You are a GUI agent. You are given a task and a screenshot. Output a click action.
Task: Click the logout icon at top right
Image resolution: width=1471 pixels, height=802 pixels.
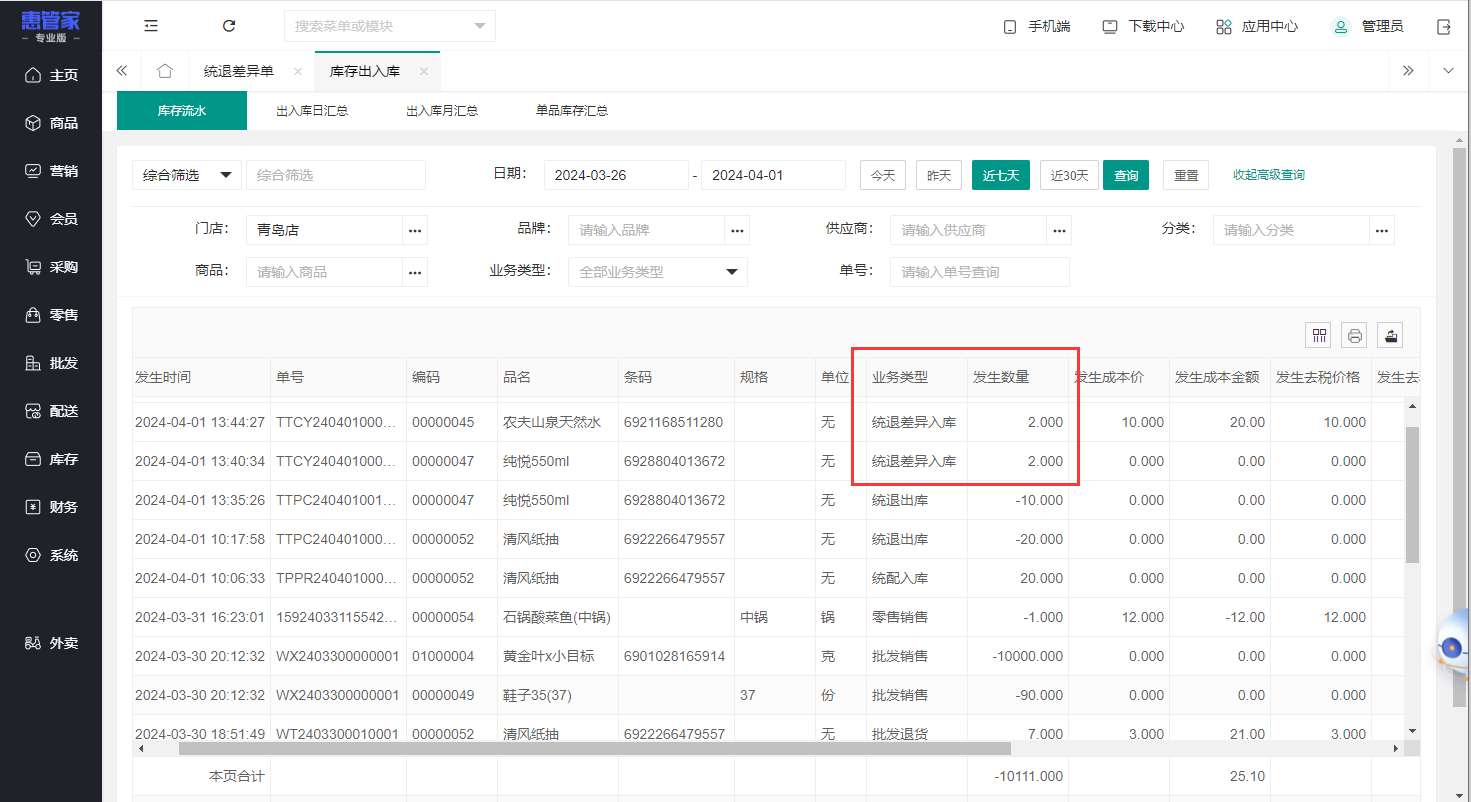click(x=1443, y=26)
